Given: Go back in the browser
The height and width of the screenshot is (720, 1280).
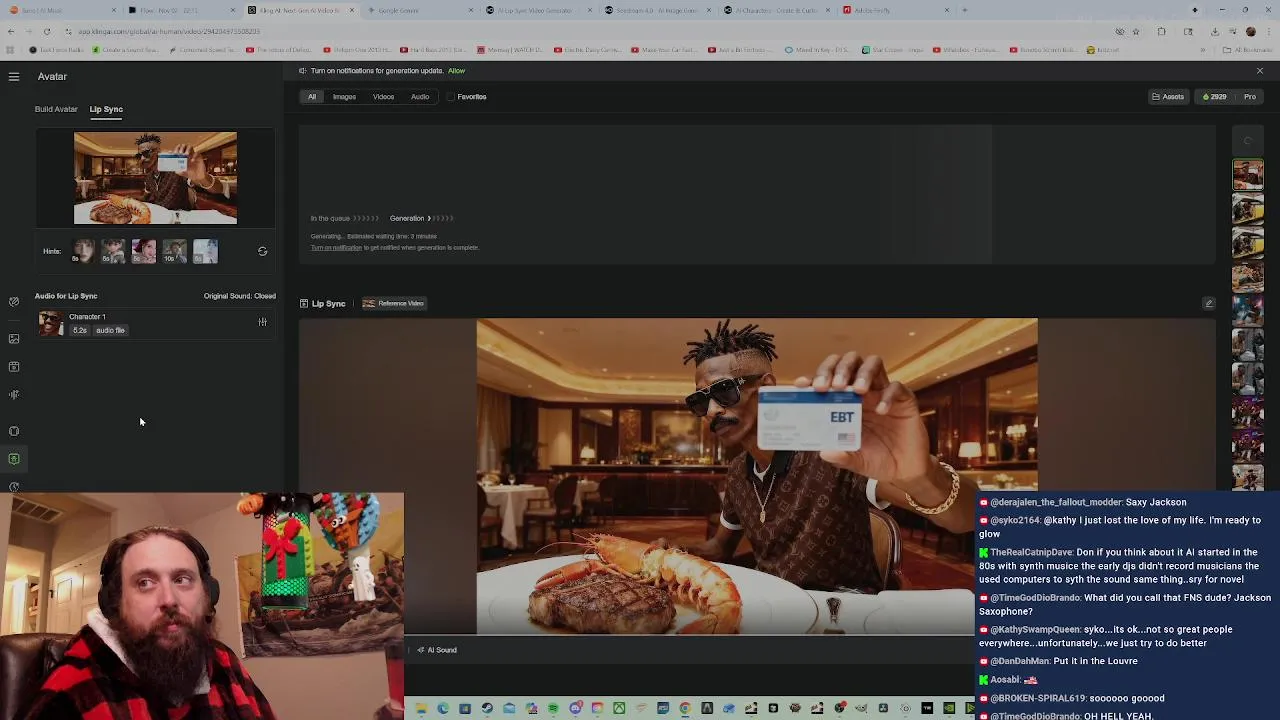Looking at the screenshot, I should (x=11, y=31).
